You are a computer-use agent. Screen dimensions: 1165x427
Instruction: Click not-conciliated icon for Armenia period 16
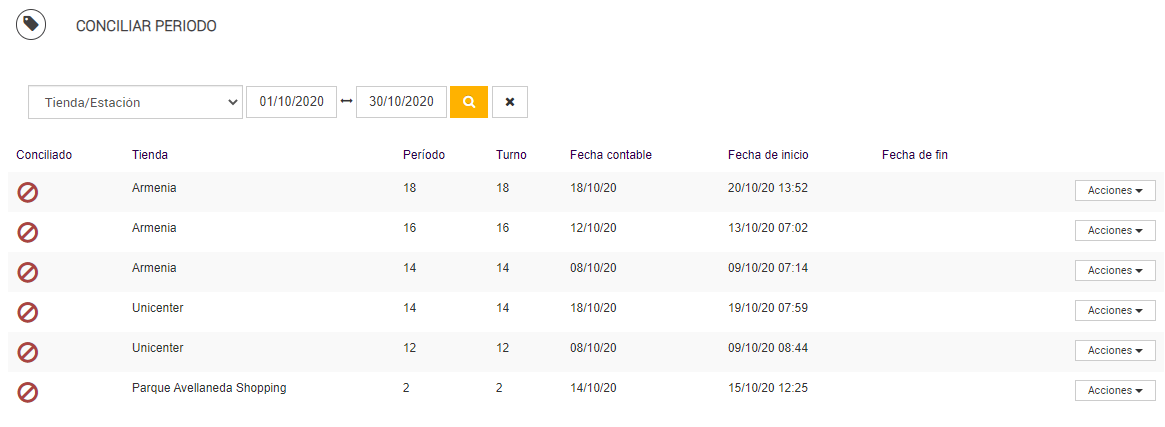coord(28,232)
